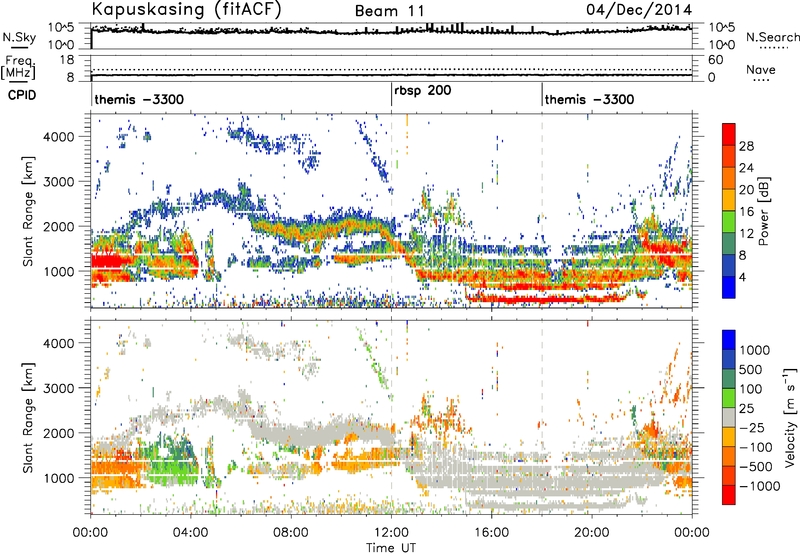Click the 12 tick on Power colorbar
Viewport: 800px width, 554px height.
pyautogui.click(x=746, y=233)
